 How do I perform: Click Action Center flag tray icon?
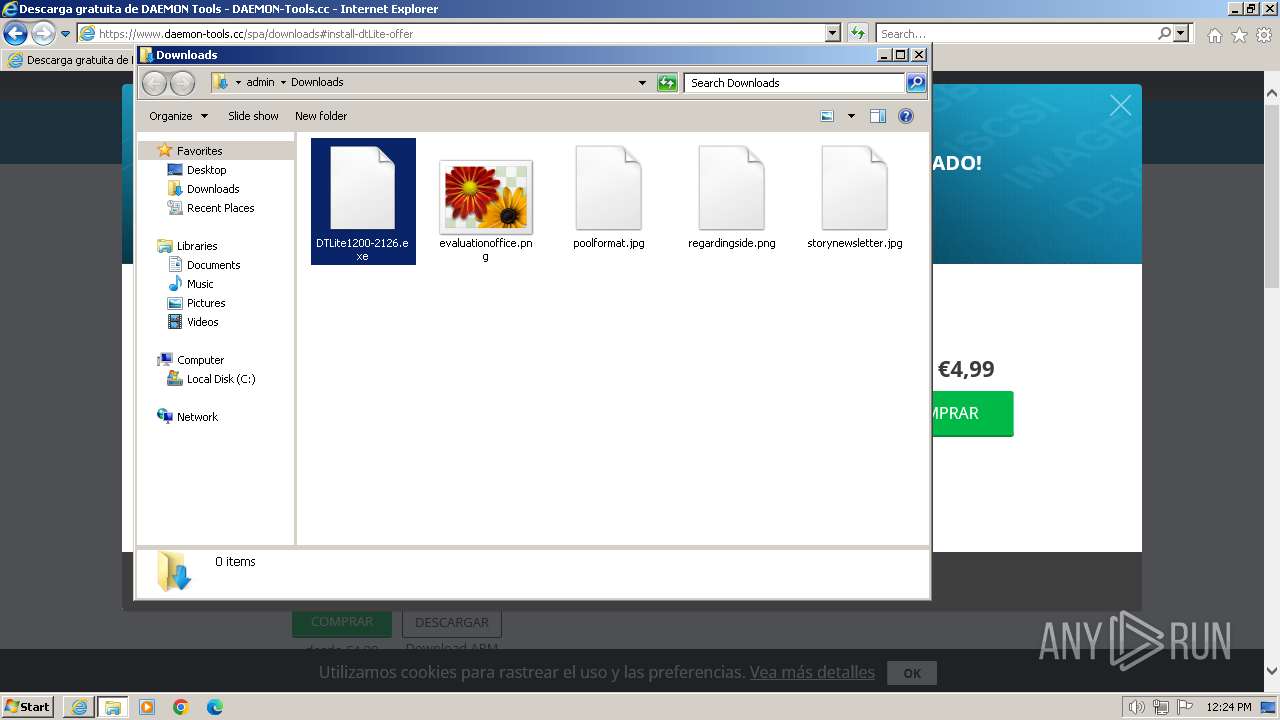(1185, 707)
